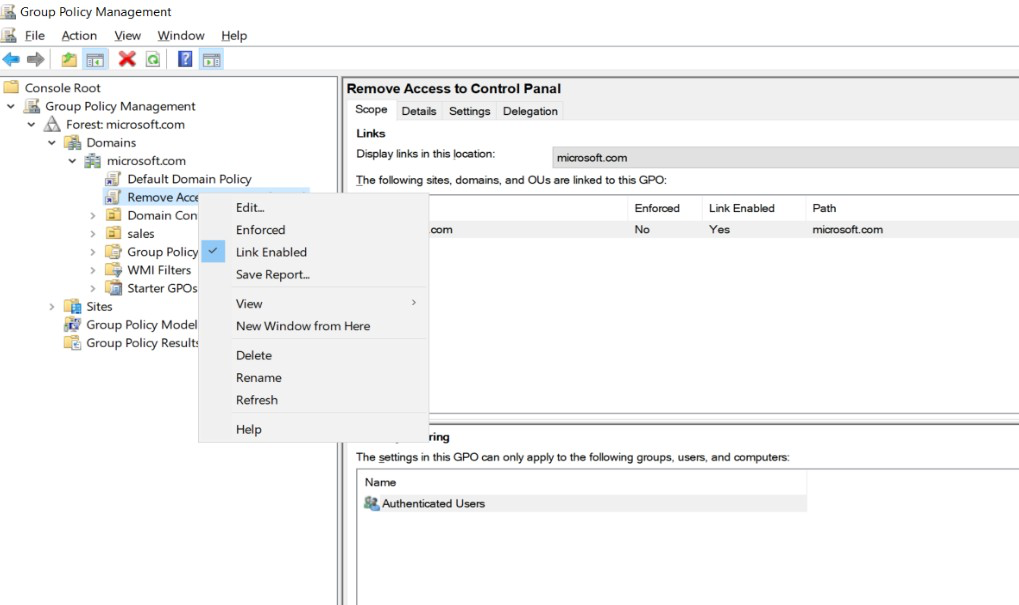
Task: Toggle Enforced in the context menu
Action: click(x=313, y=230)
